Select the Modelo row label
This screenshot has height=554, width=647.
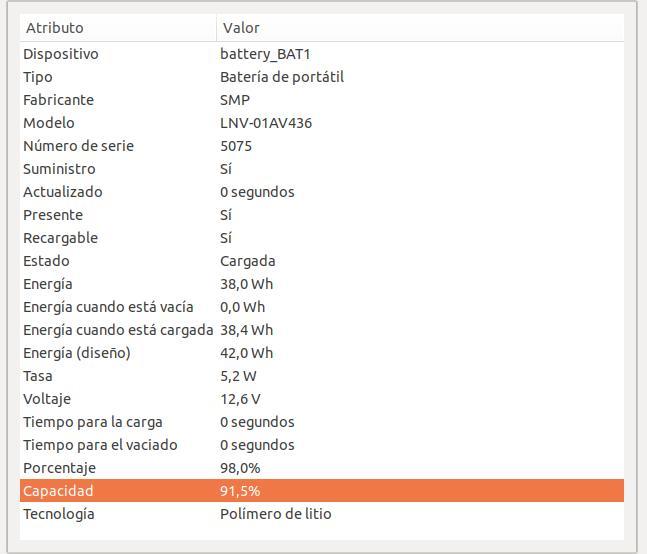point(49,123)
